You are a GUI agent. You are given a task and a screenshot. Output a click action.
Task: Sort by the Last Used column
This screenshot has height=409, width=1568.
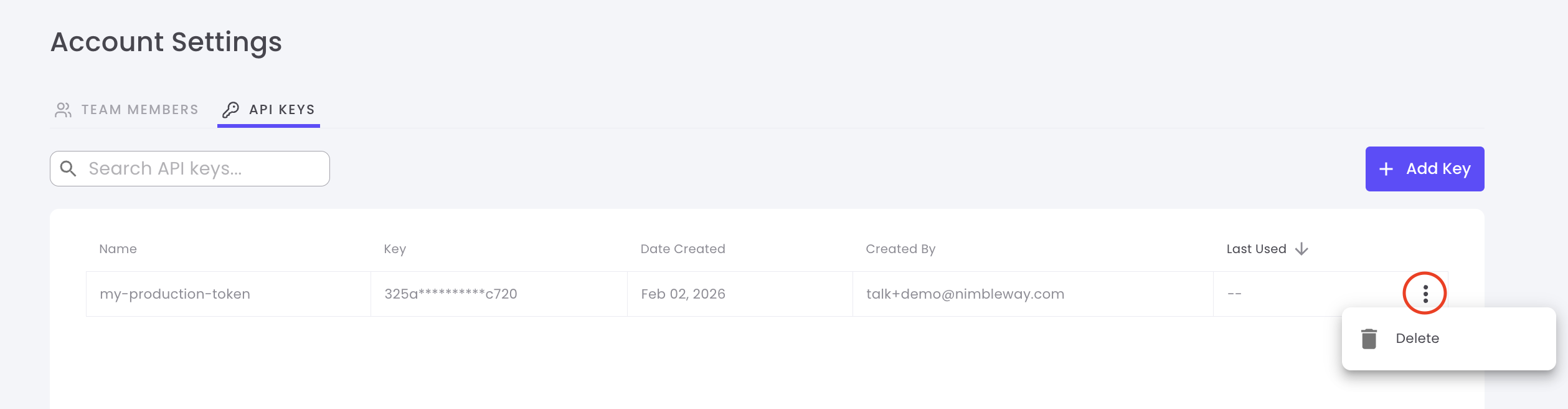point(1256,249)
